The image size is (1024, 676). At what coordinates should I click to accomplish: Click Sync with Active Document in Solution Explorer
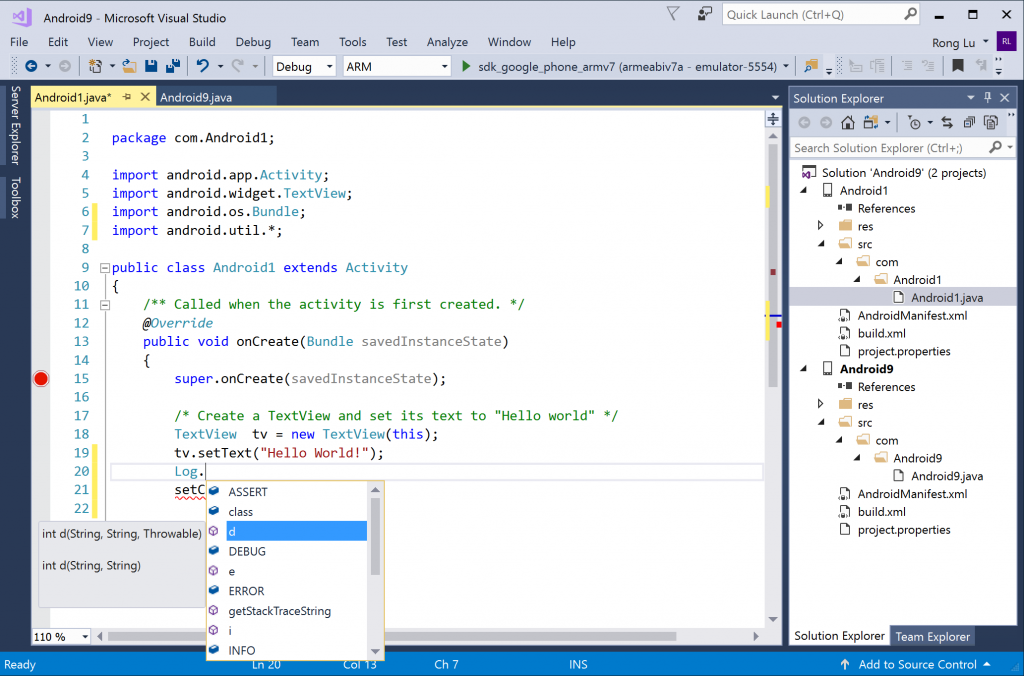(x=947, y=123)
